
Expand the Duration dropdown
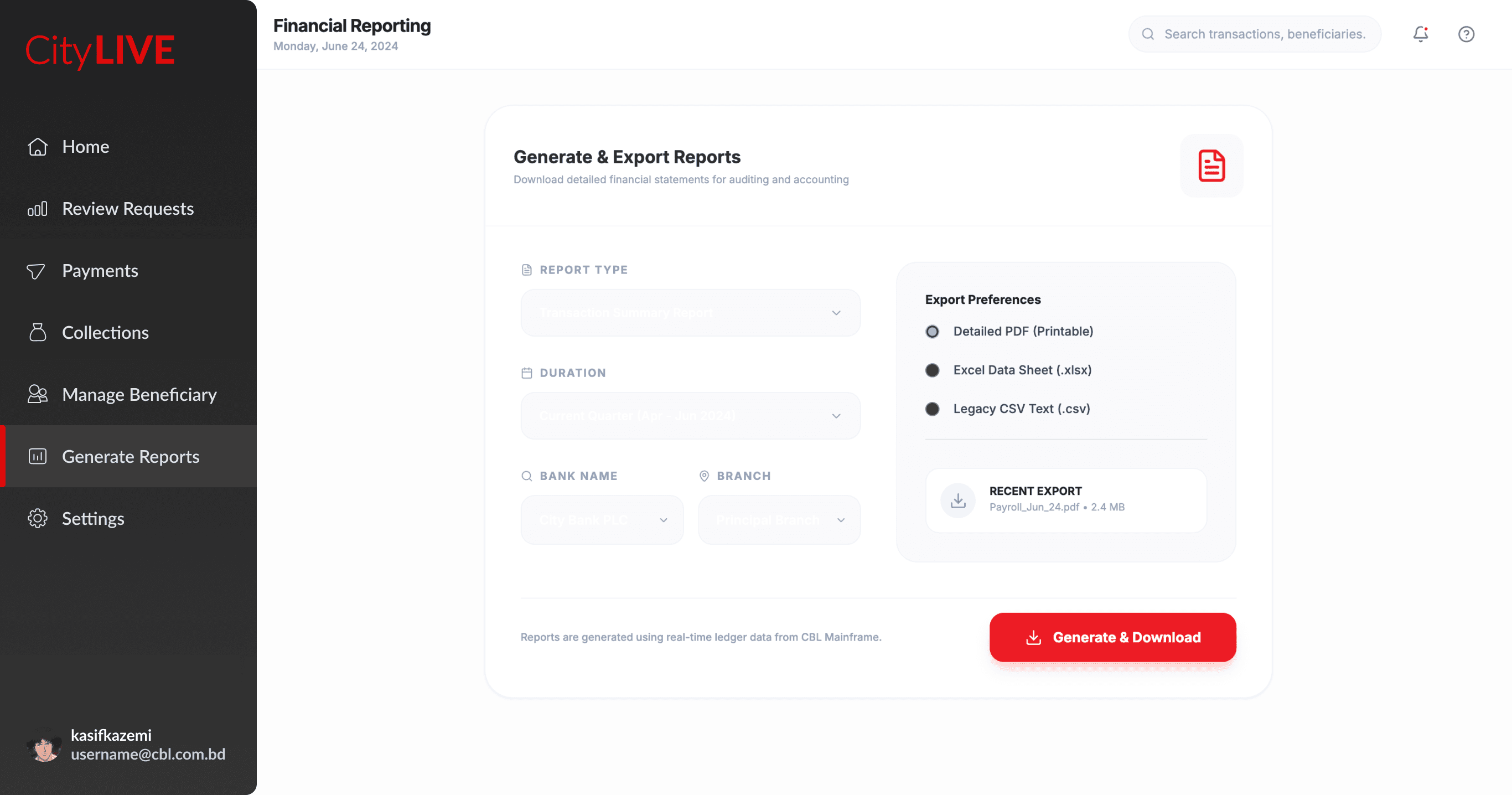pos(690,416)
